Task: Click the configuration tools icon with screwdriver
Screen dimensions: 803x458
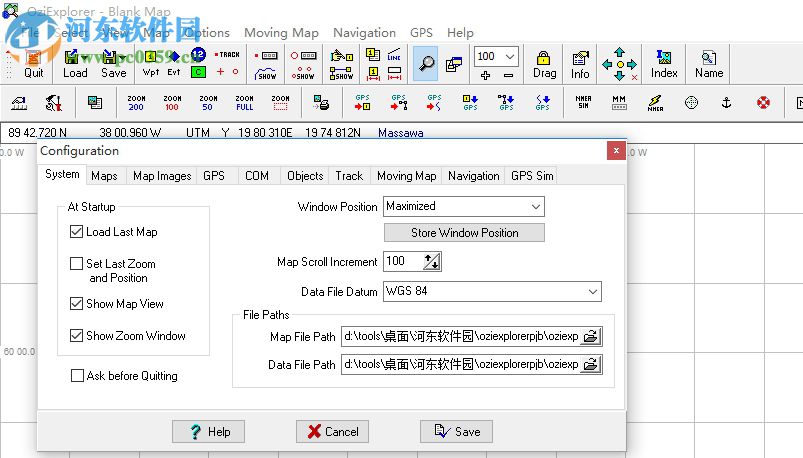Action: [54, 103]
